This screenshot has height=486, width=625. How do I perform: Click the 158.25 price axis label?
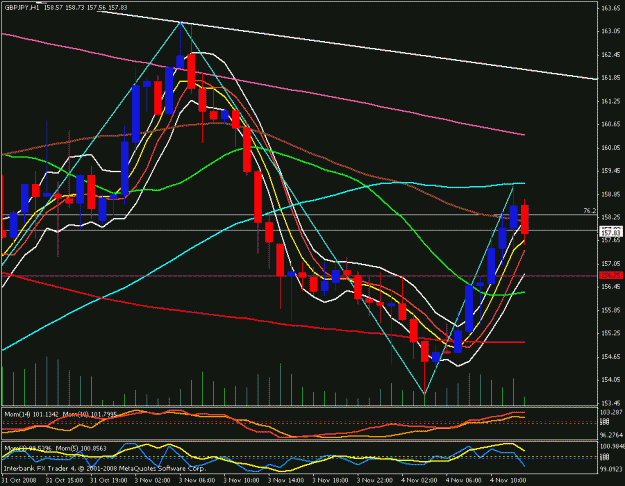610,217
